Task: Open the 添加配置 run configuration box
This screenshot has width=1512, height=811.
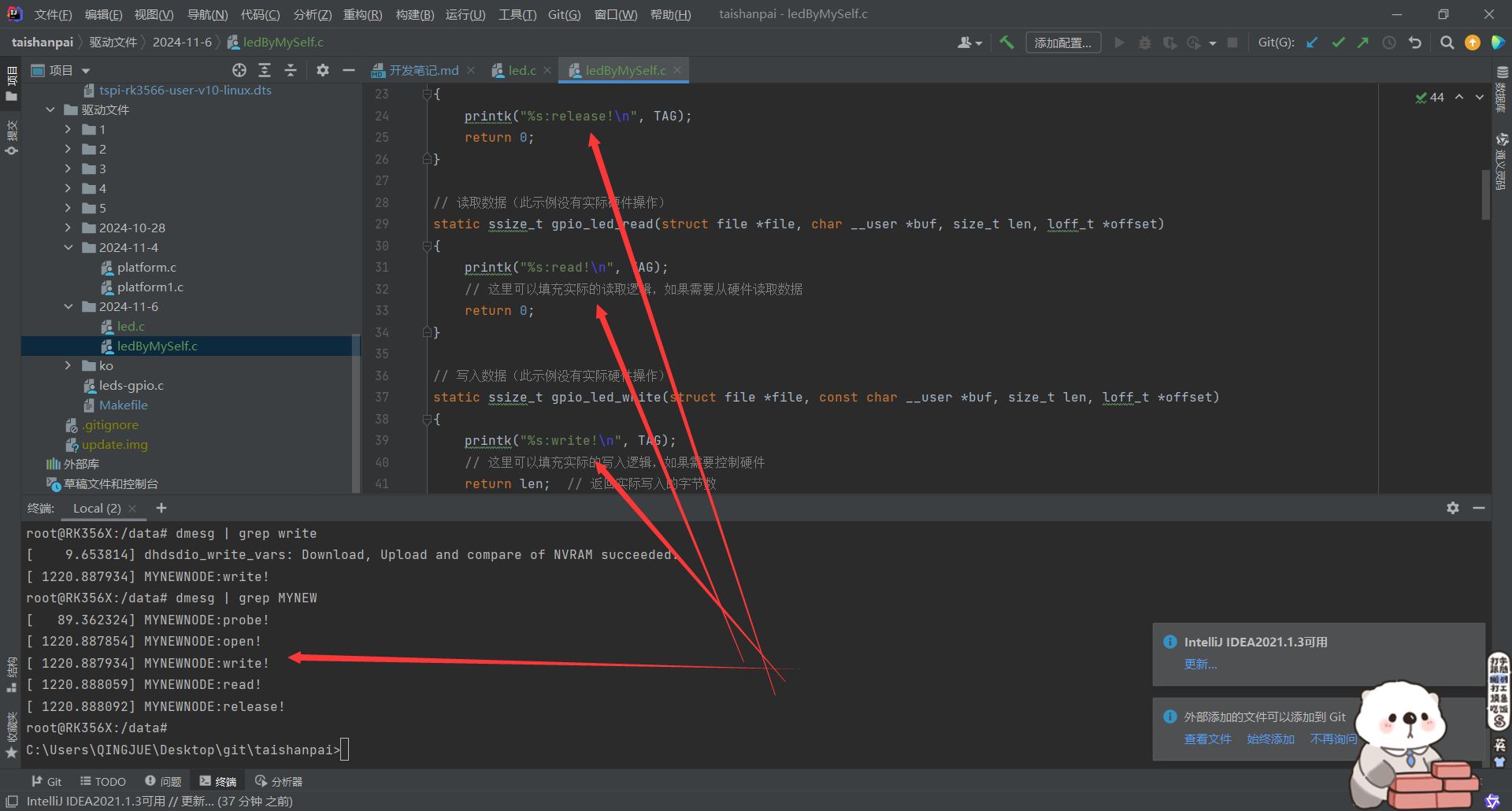Action: (x=1062, y=43)
